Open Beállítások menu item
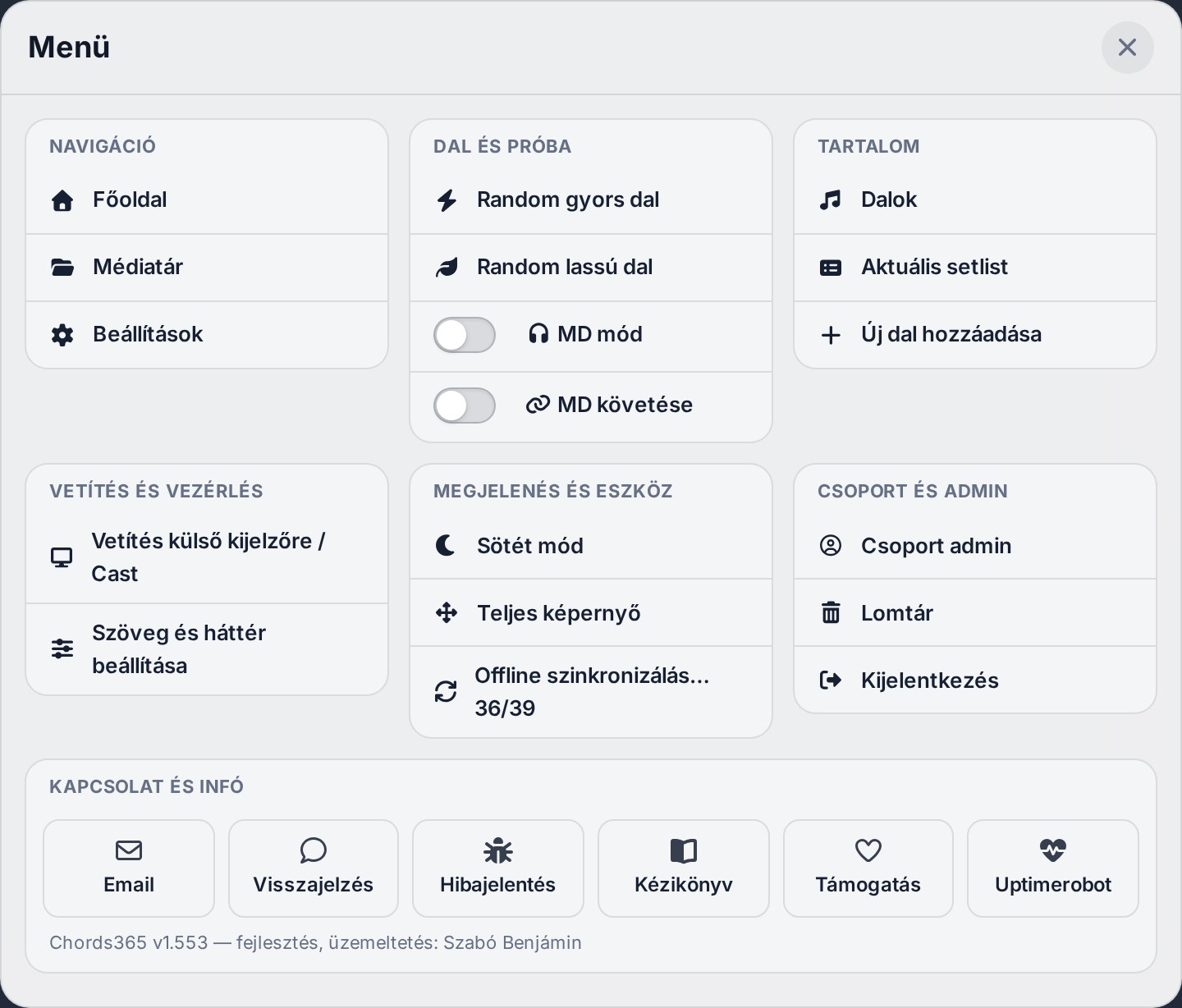This screenshot has height=1008, width=1182. pos(207,335)
